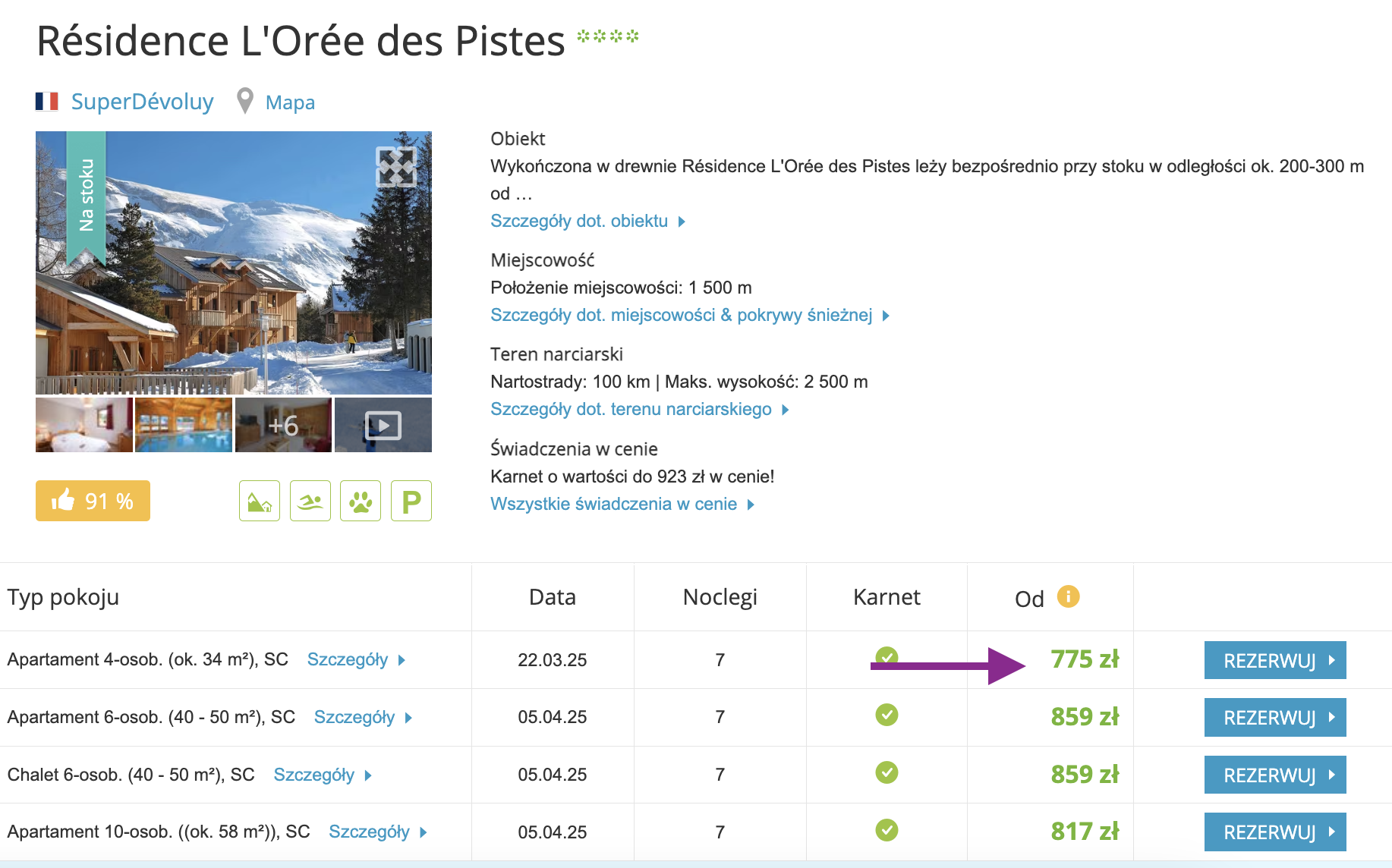Click REZERWUJ for Apartament 6-osob.

pos(1275,718)
